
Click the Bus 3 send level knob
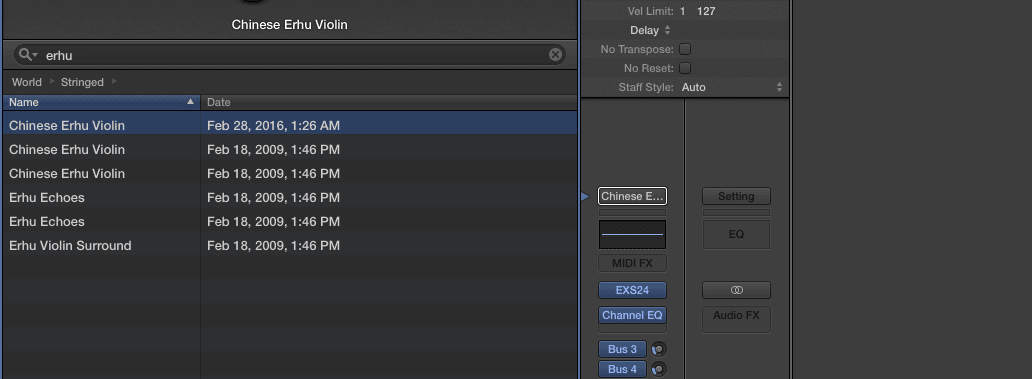click(658, 349)
